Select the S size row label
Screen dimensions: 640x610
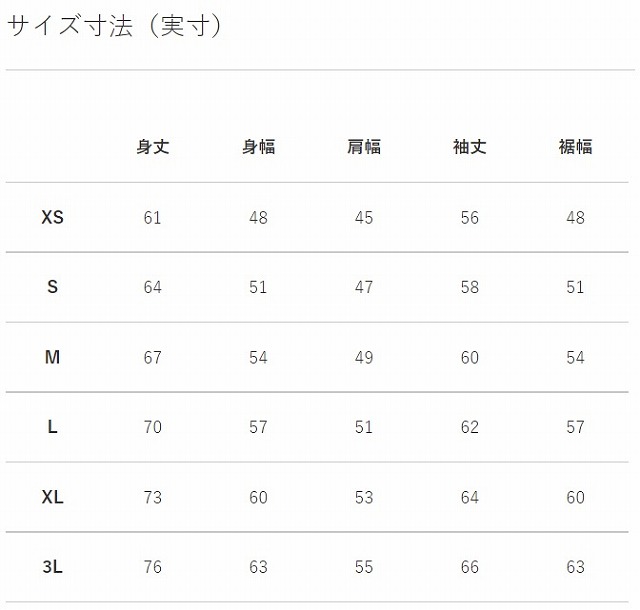pyautogui.click(x=53, y=287)
